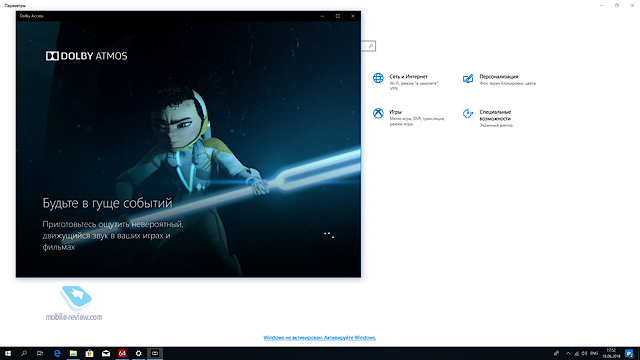
Task: Open the volume control in system tray
Action: [x=584, y=353]
